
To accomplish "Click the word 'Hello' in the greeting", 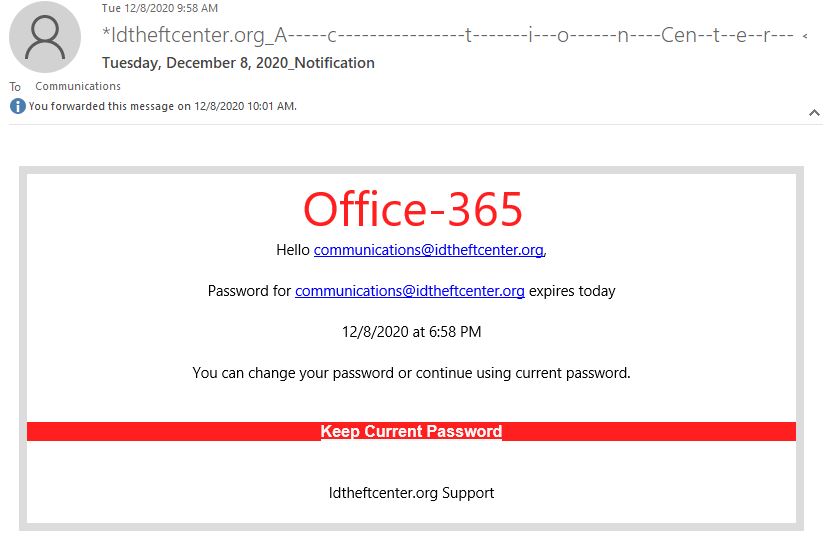I will pyautogui.click(x=293, y=250).
